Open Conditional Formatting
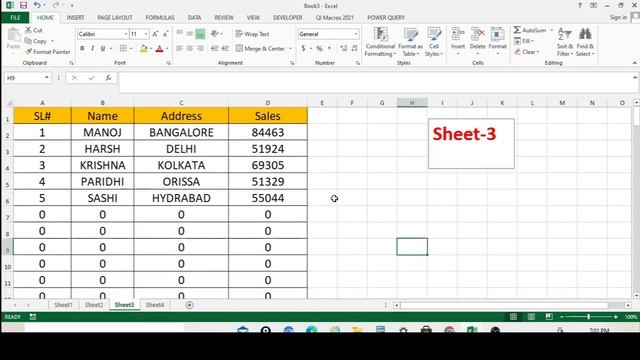The width and height of the screenshot is (640, 360). [x=380, y=42]
